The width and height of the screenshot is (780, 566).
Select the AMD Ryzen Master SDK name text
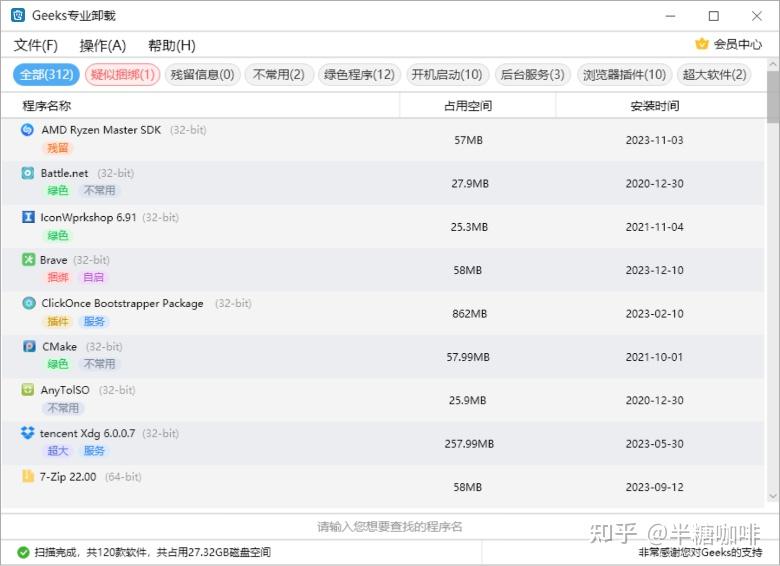pyautogui.click(x=101, y=130)
